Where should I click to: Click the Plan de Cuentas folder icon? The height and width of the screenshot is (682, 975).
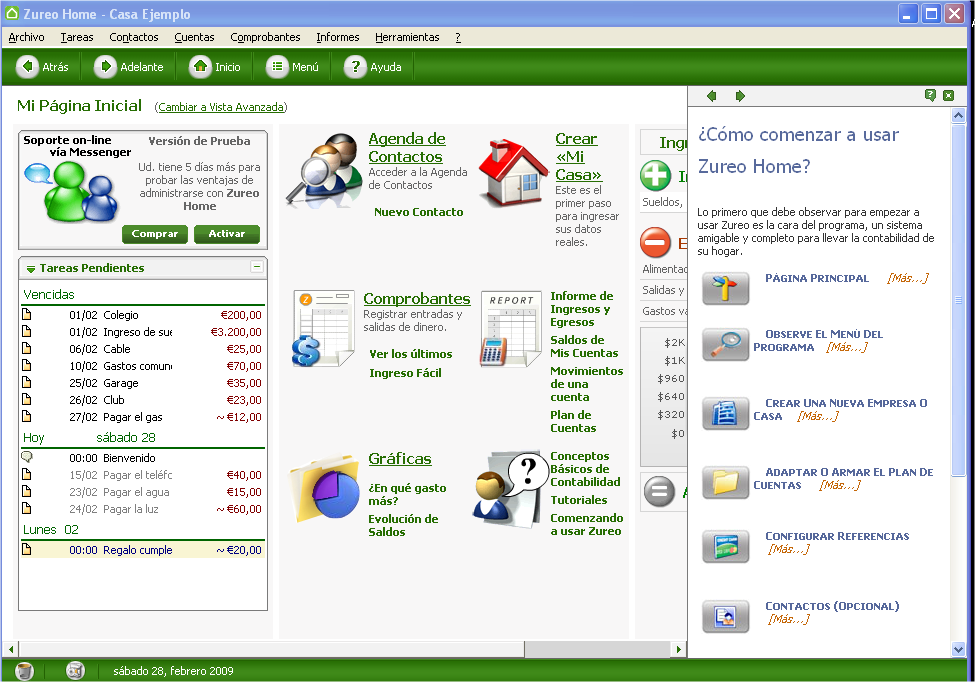point(726,482)
